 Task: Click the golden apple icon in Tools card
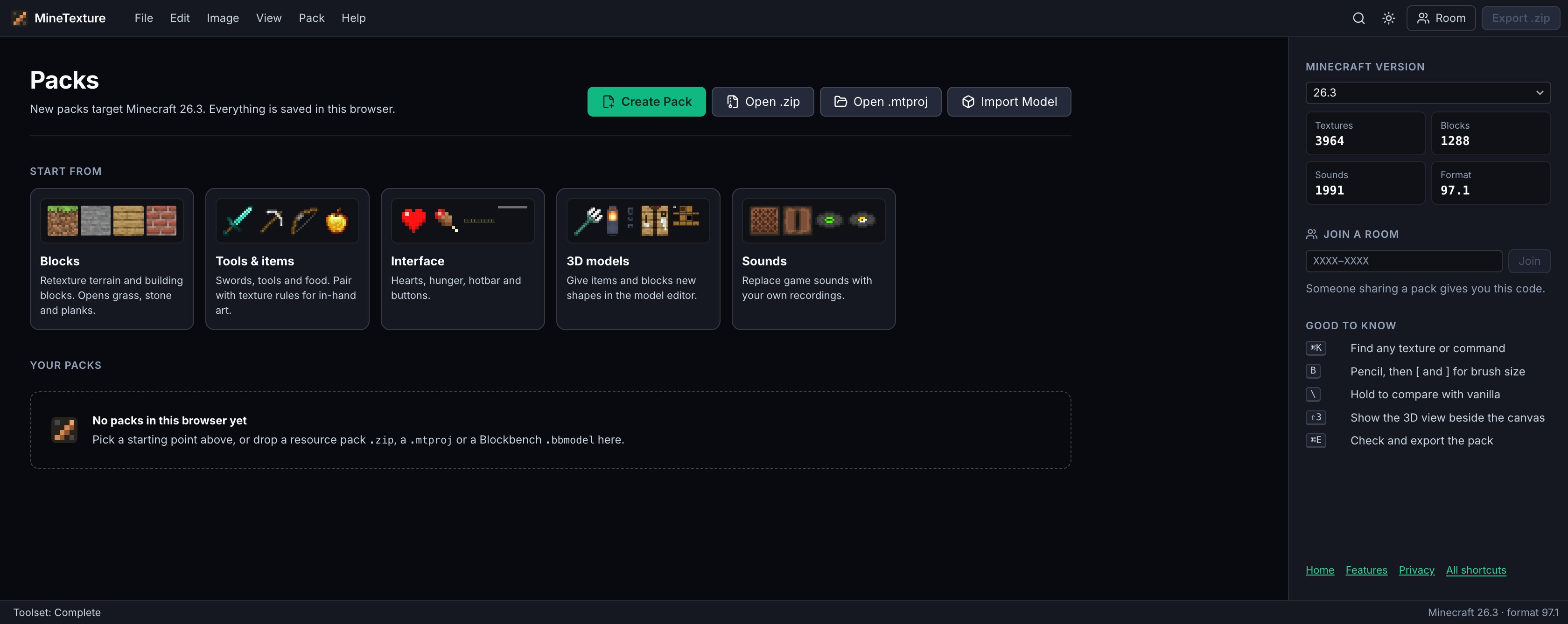coord(336,221)
